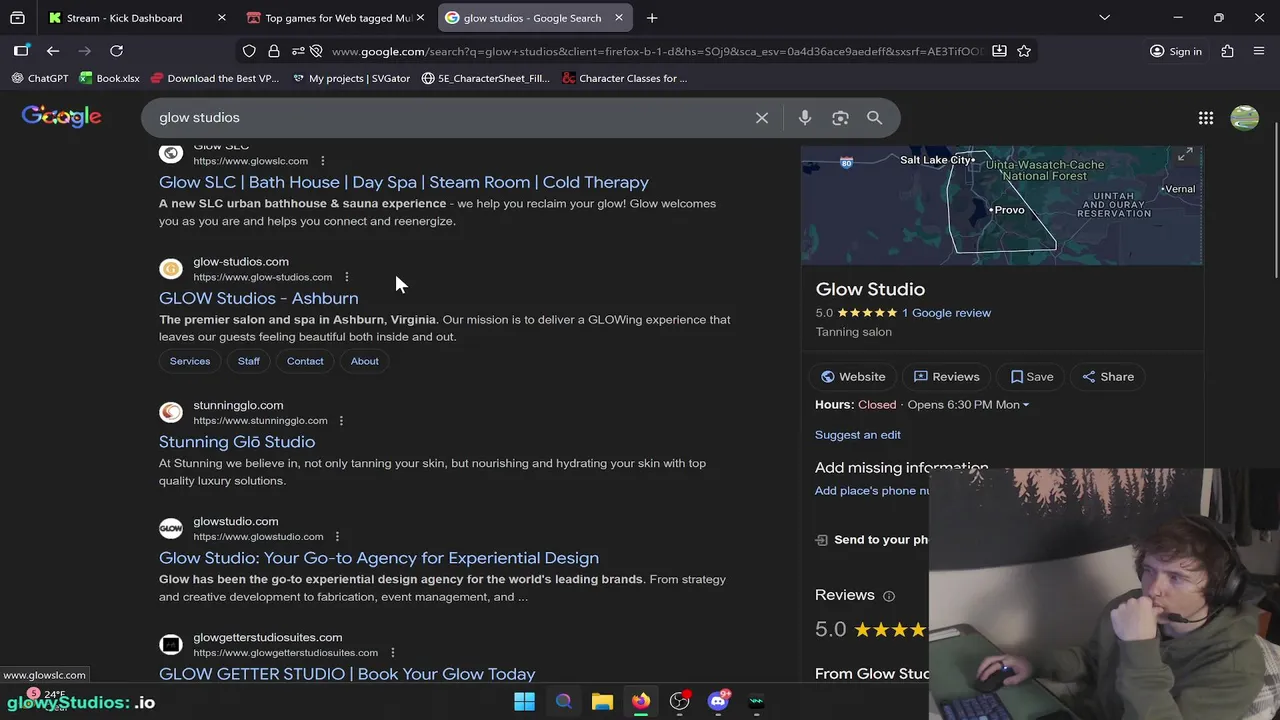Viewport: 1280px width, 720px height.
Task: Open the list all tabs chevron
Action: tap(1104, 18)
